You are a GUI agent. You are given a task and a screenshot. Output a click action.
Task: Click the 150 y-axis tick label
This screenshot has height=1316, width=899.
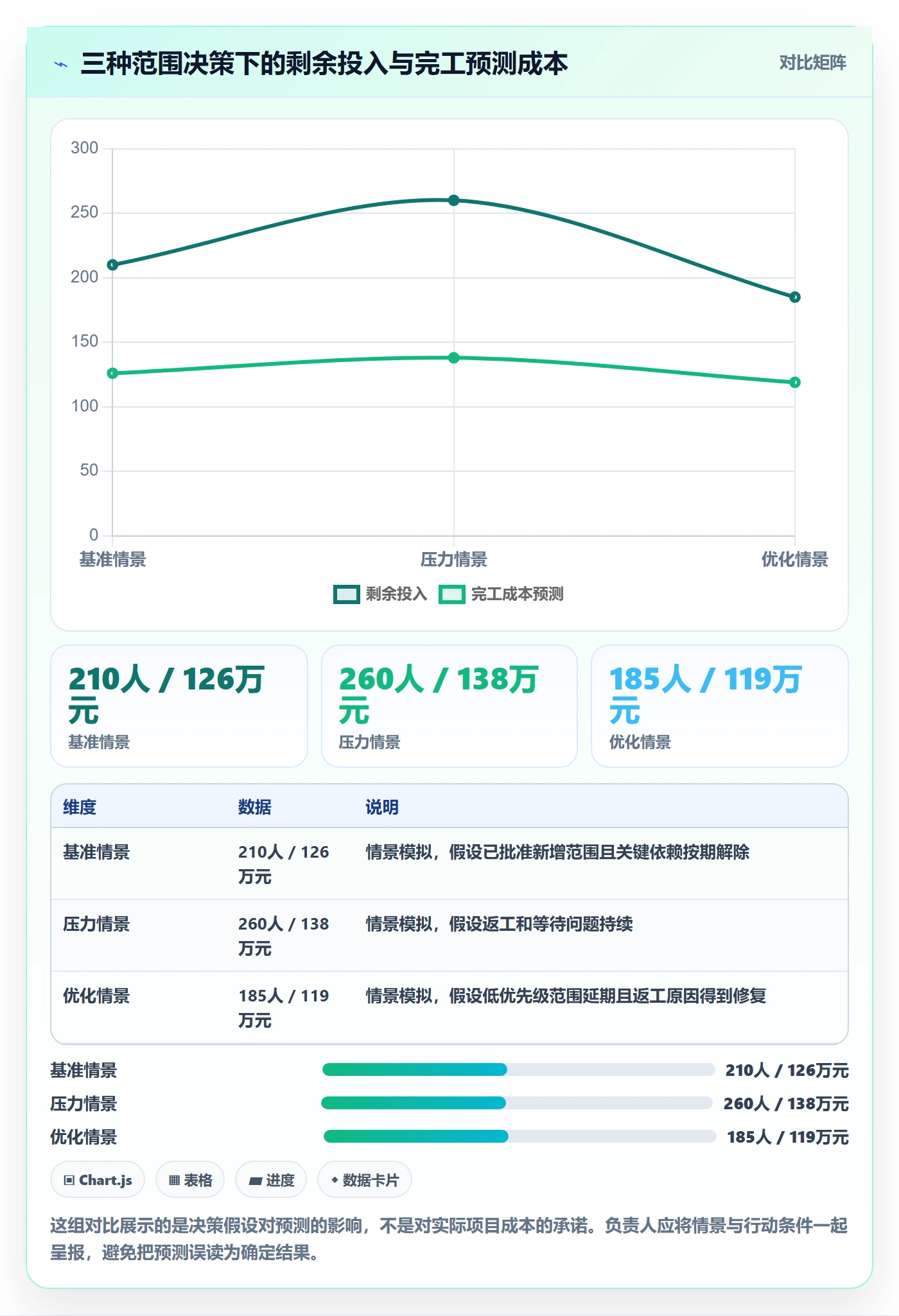click(x=85, y=341)
